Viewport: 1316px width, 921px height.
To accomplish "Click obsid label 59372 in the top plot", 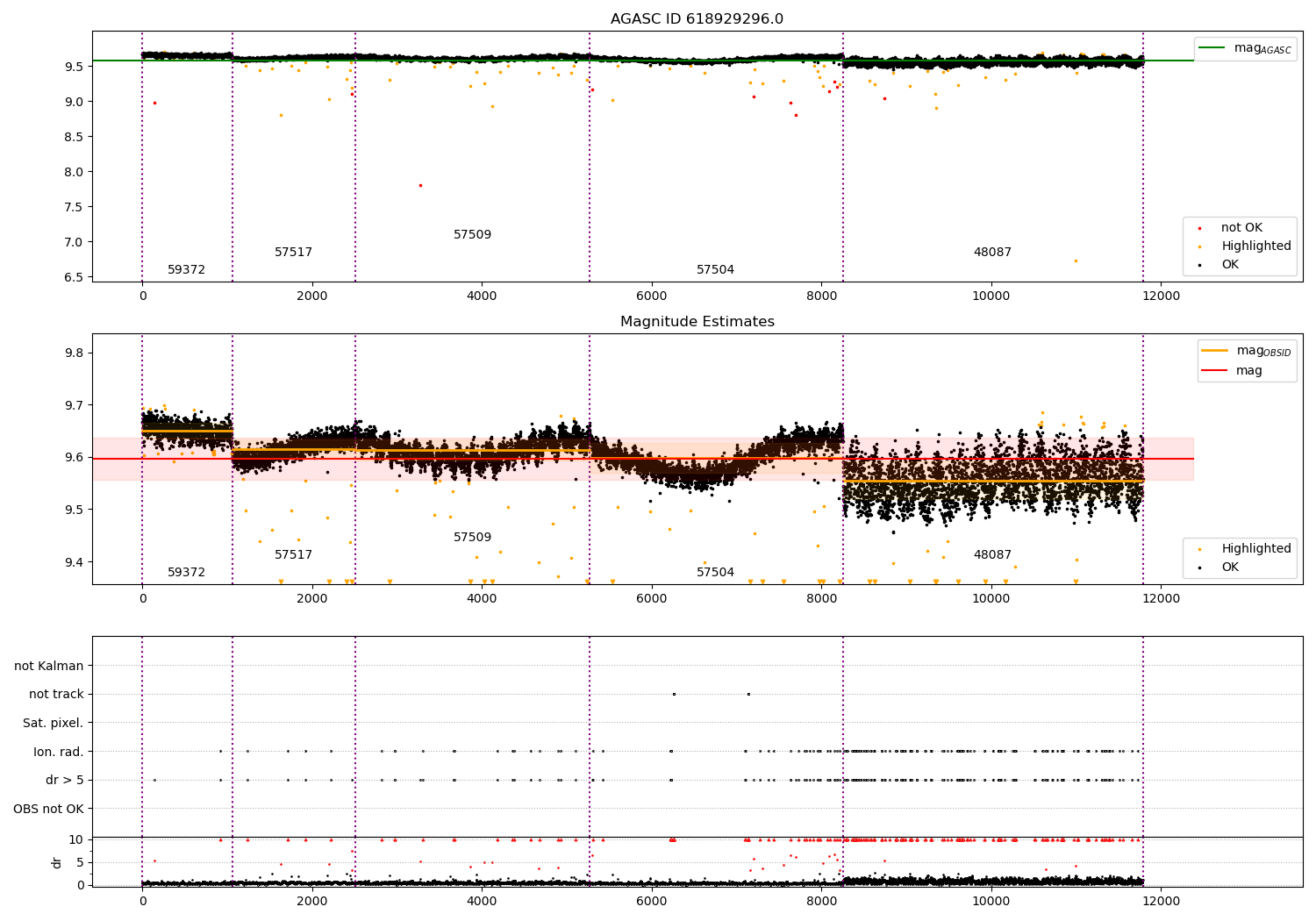I will pos(186,270).
